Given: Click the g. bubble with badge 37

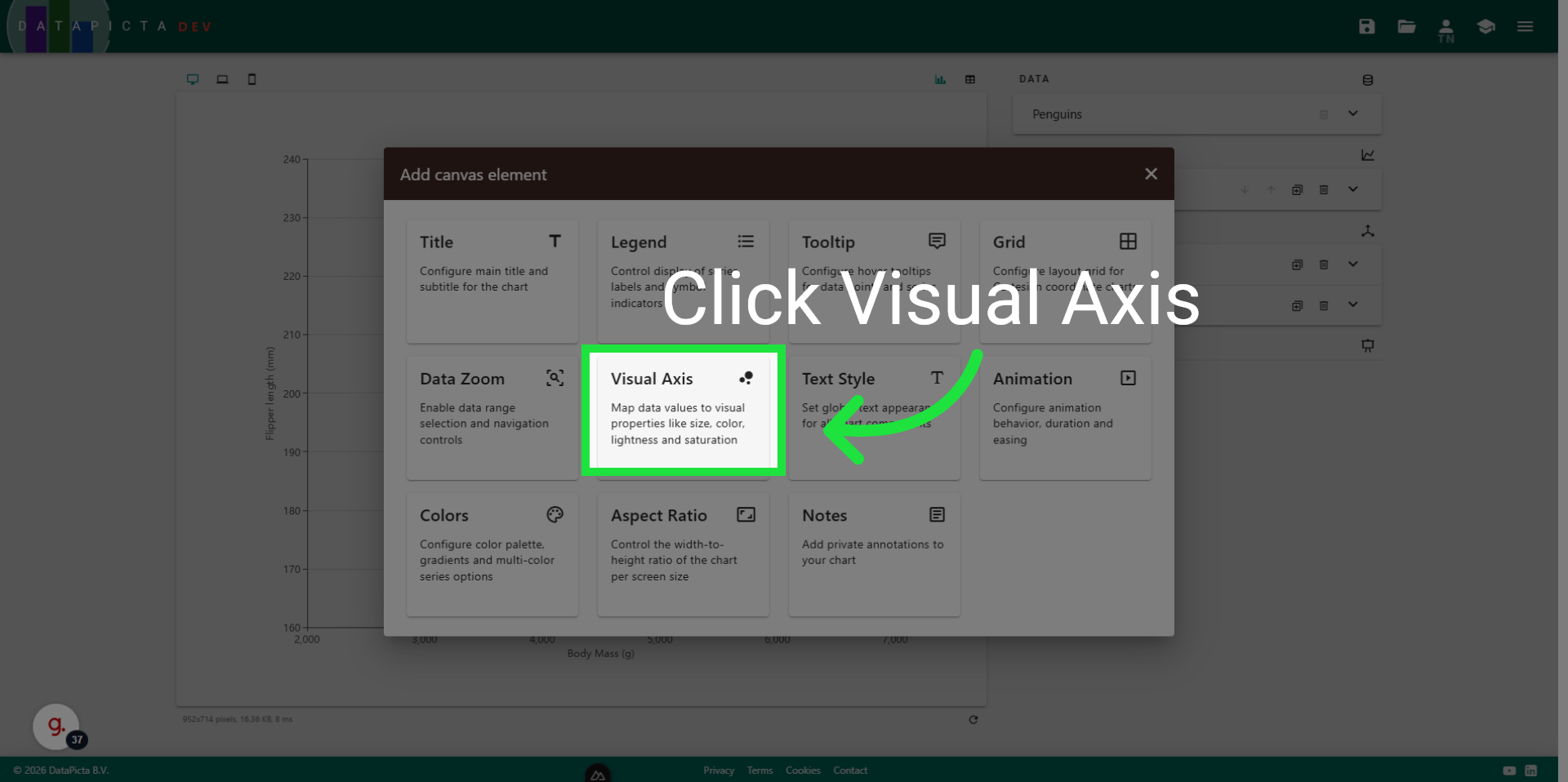Looking at the screenshot, I should click(x=55, y=726).
